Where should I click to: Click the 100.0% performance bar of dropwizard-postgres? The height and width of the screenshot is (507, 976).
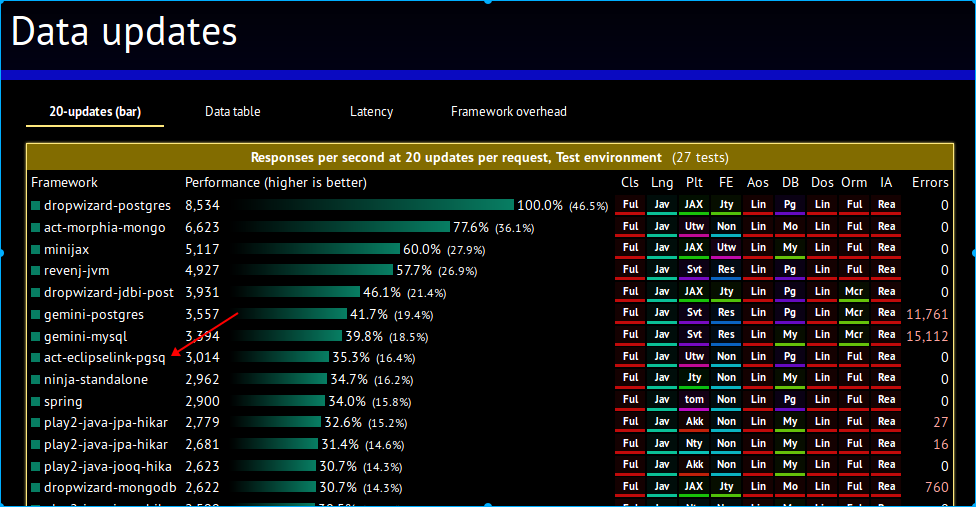[x=375, y=205]
